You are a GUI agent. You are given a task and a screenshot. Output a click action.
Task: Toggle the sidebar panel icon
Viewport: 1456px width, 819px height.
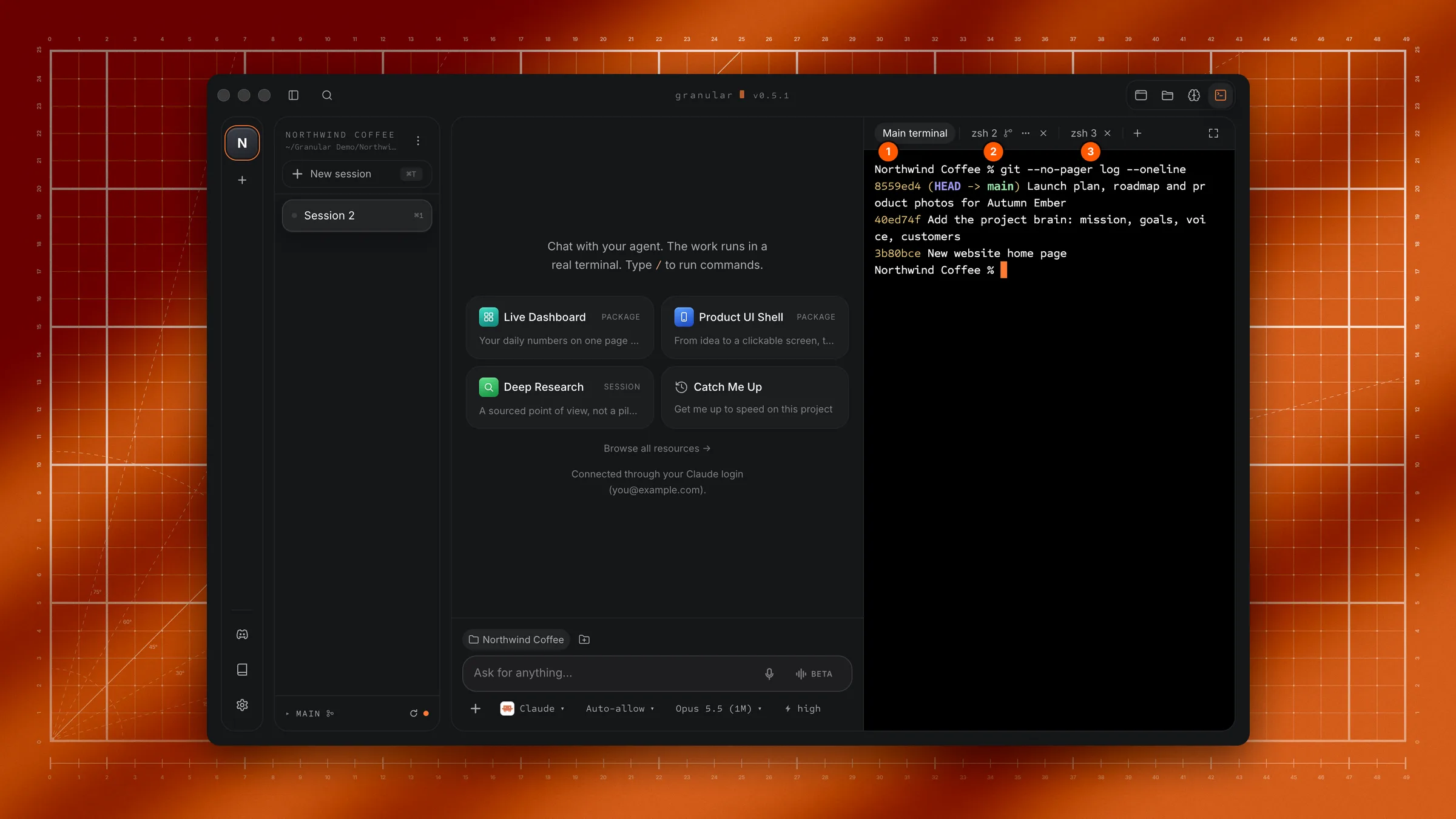click(294, 95)
